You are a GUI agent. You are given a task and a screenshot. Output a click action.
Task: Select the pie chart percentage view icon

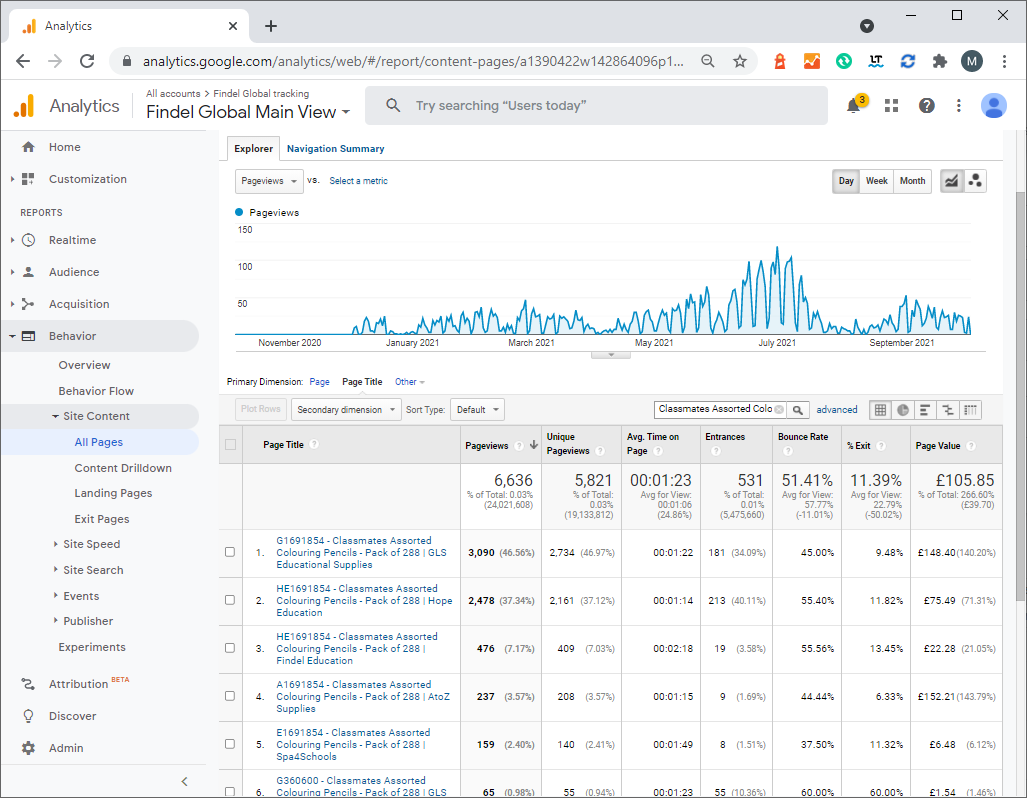point(903,410)
